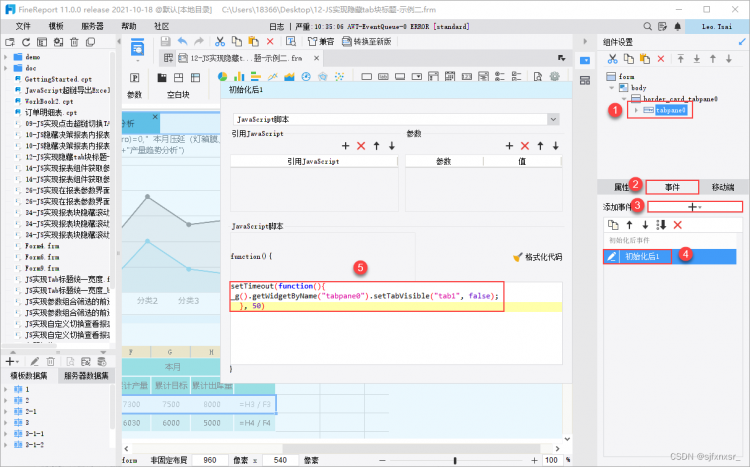The image size is (750, 467).
Task: Click the 格式化代码 button
Action: click(538, 257)
